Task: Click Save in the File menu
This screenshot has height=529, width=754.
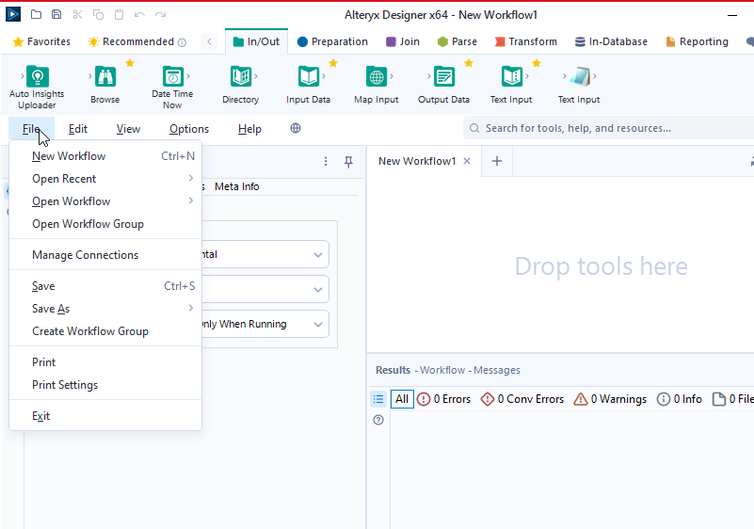Action: (x=105, y=286)
